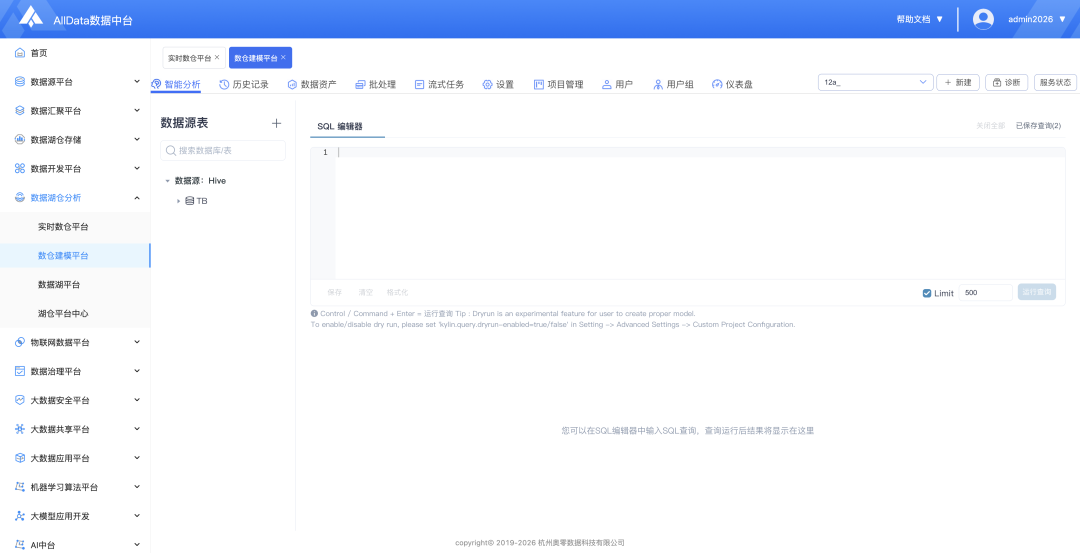This screenshot has height=553, width=1080.
Task: Click the 数据湖仓存储 sidebar icon
Action: click(20, 140)
